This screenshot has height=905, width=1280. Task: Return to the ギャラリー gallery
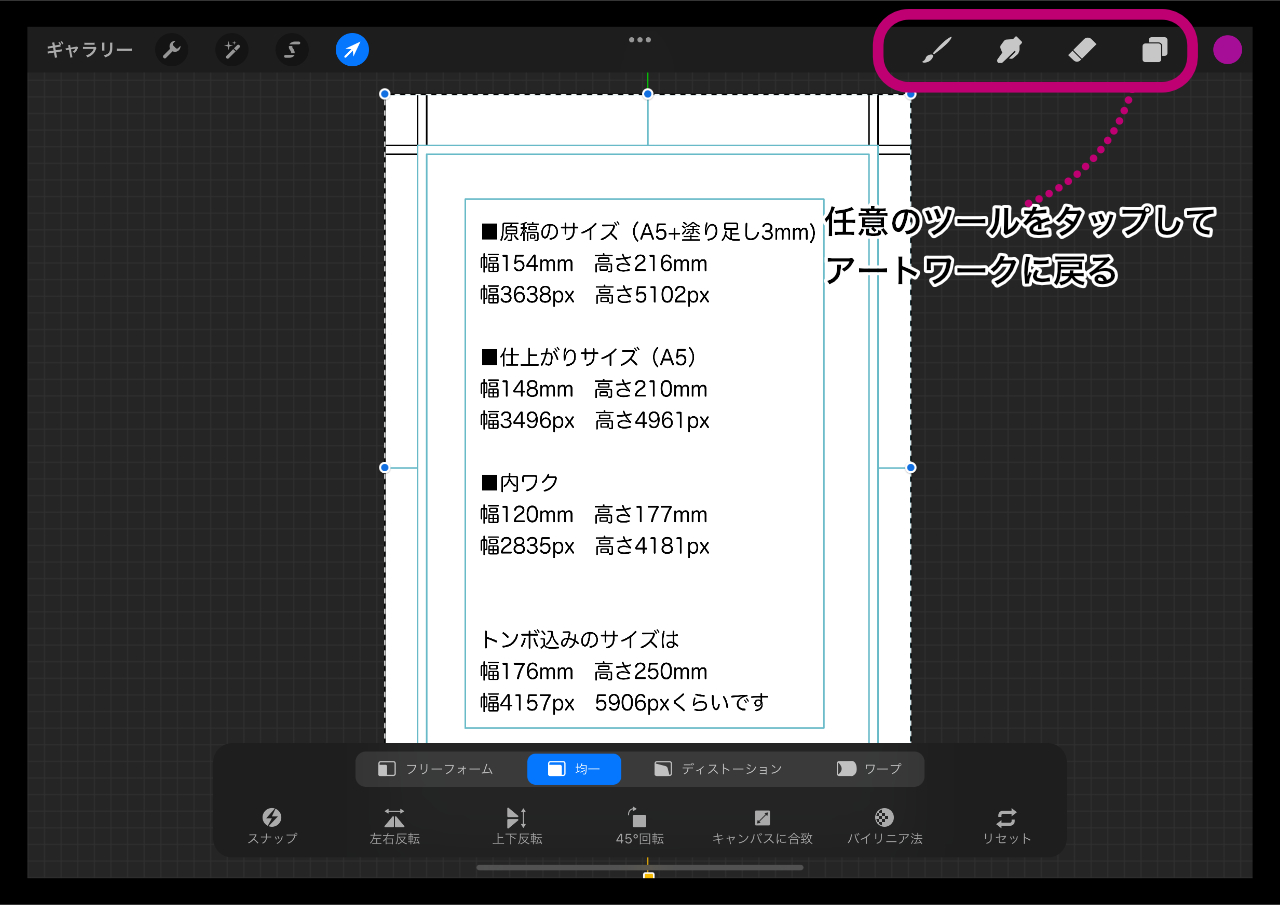(x=89, y=50)
